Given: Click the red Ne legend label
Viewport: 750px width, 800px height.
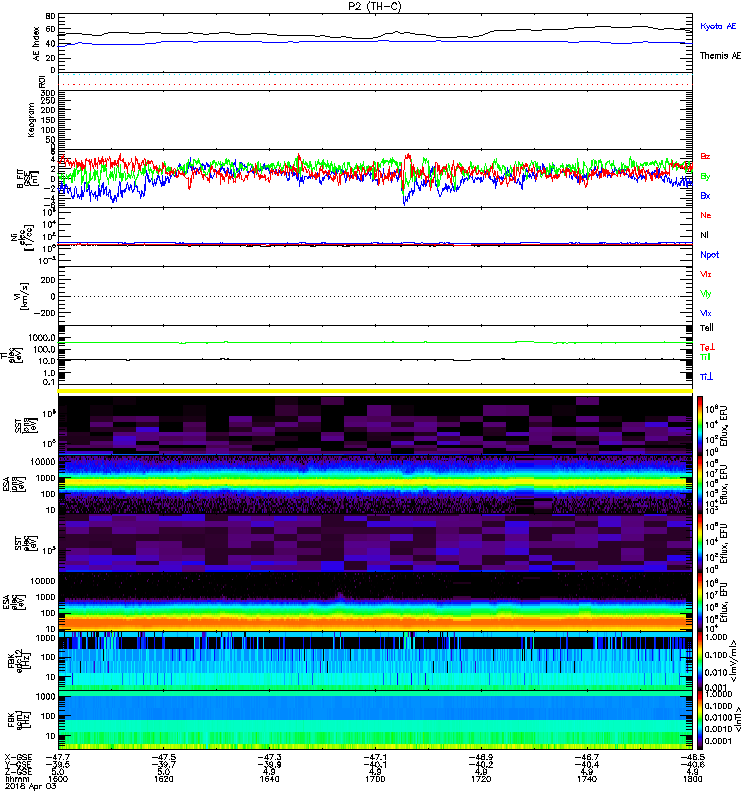Looking at the screenshot, I should pyautogui.click(x=706, y=215).
